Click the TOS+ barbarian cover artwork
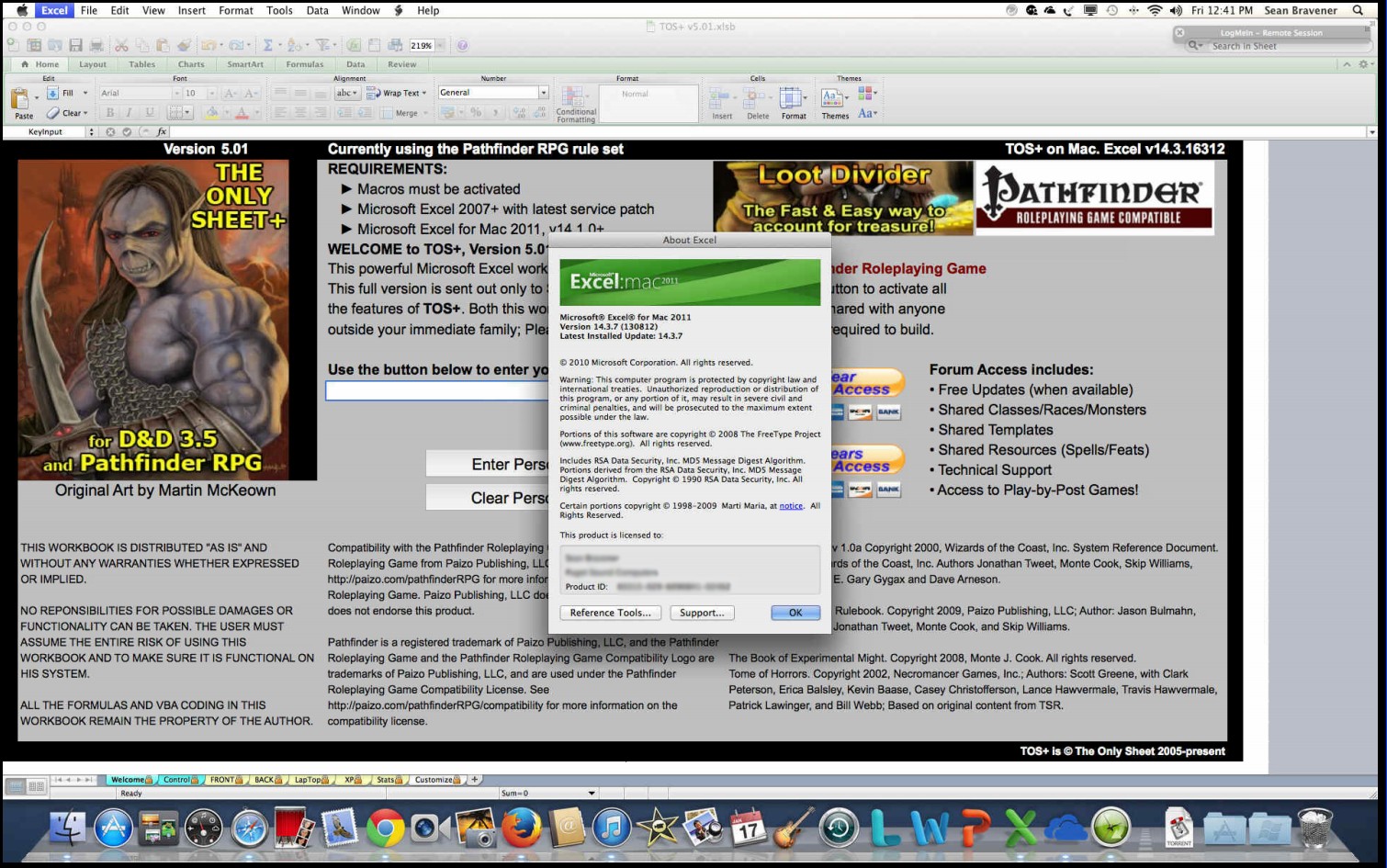 point(153,320)
